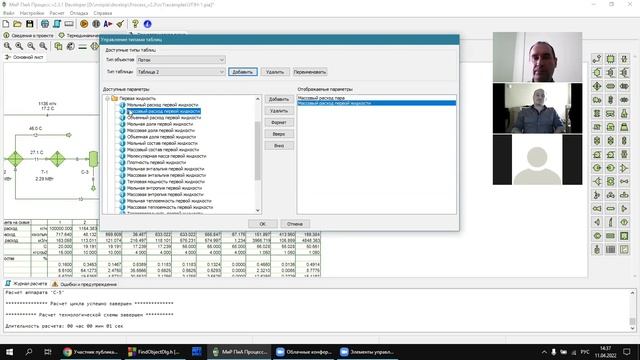Move the parameter down with "Вниз"
Viewport: 640px width, 360px height.
pos(279,146)
